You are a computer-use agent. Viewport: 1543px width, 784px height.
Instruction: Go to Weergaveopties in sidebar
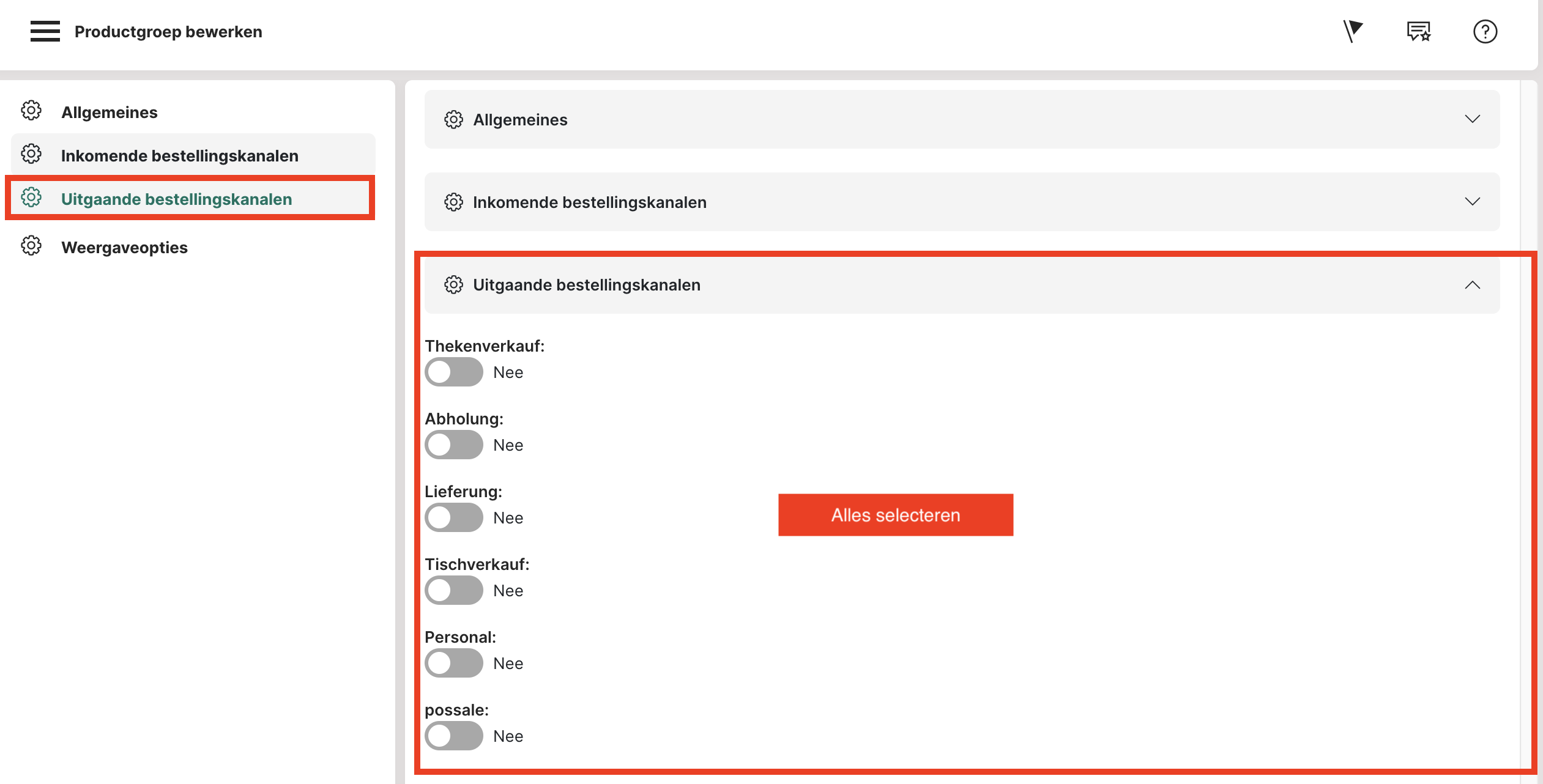[124, 248]
